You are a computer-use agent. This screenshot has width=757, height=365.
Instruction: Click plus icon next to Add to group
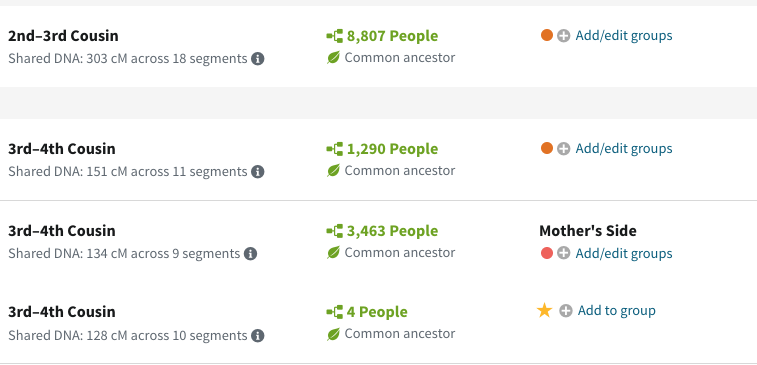click(566, 310)
